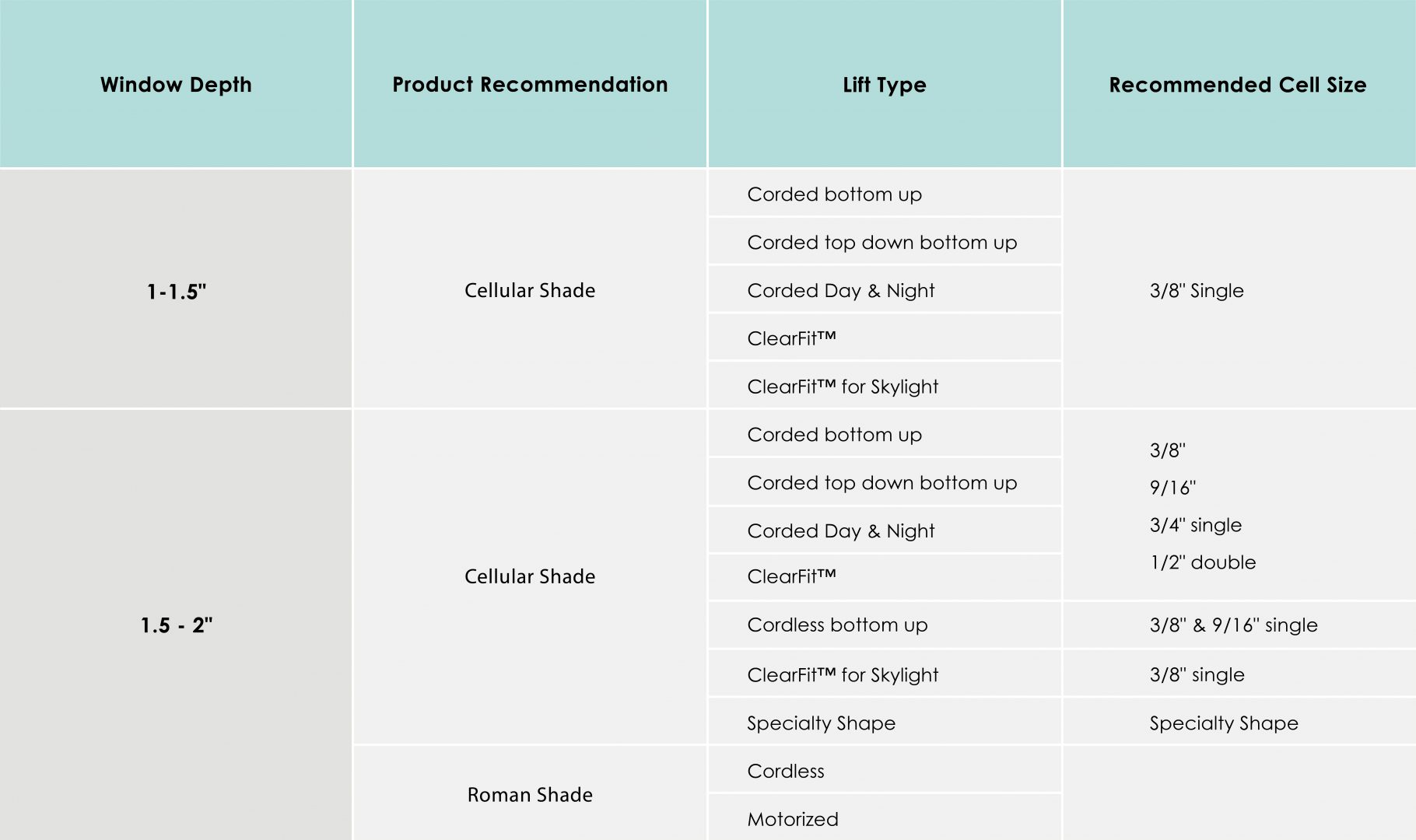Click the 3/8" & 9/16" single cell

pos(1233,625)
